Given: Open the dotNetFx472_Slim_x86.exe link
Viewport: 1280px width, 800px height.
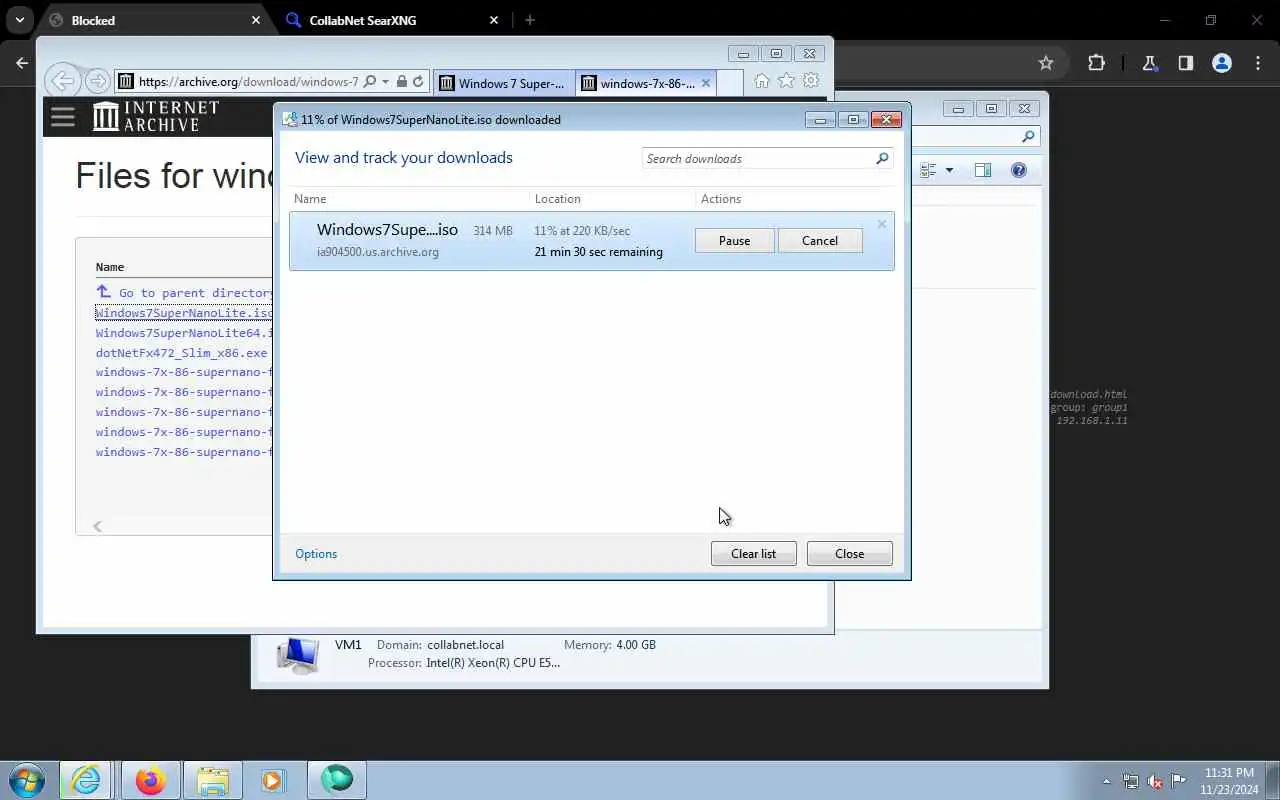Looking at the screenshot, I should (182, 353).
